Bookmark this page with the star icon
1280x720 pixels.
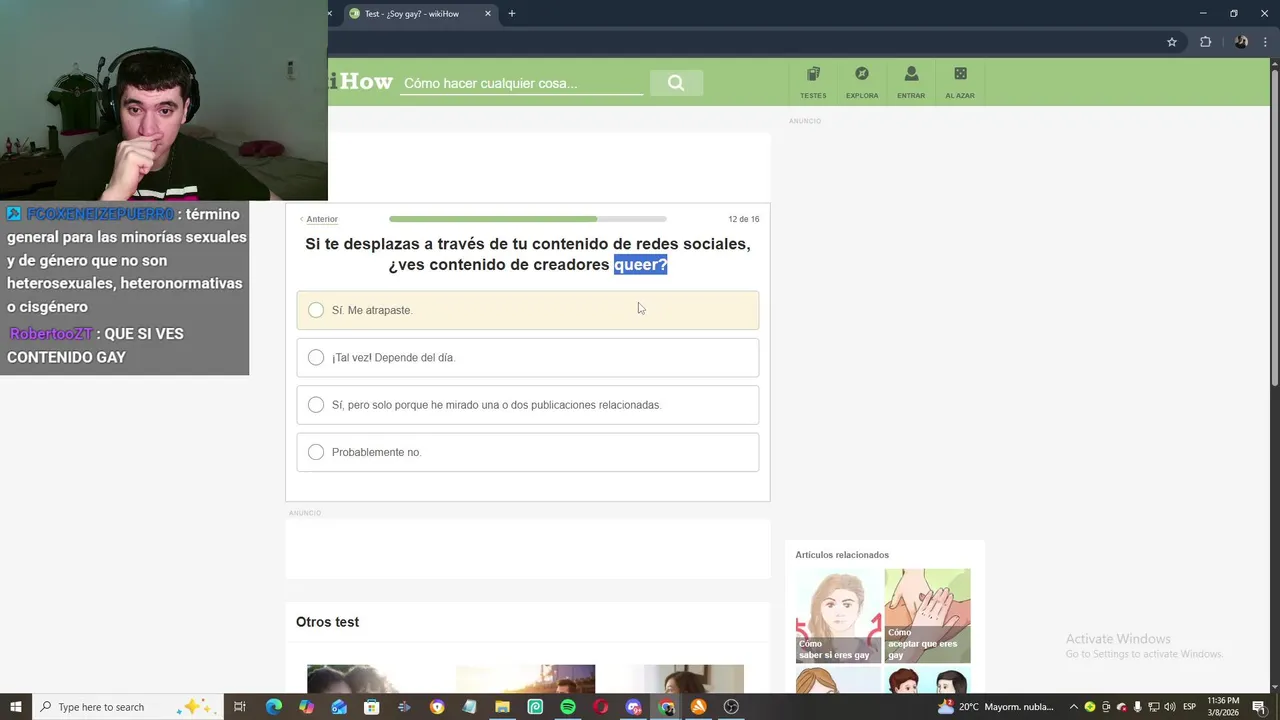pyautogui.click(x=1172, y=42)
